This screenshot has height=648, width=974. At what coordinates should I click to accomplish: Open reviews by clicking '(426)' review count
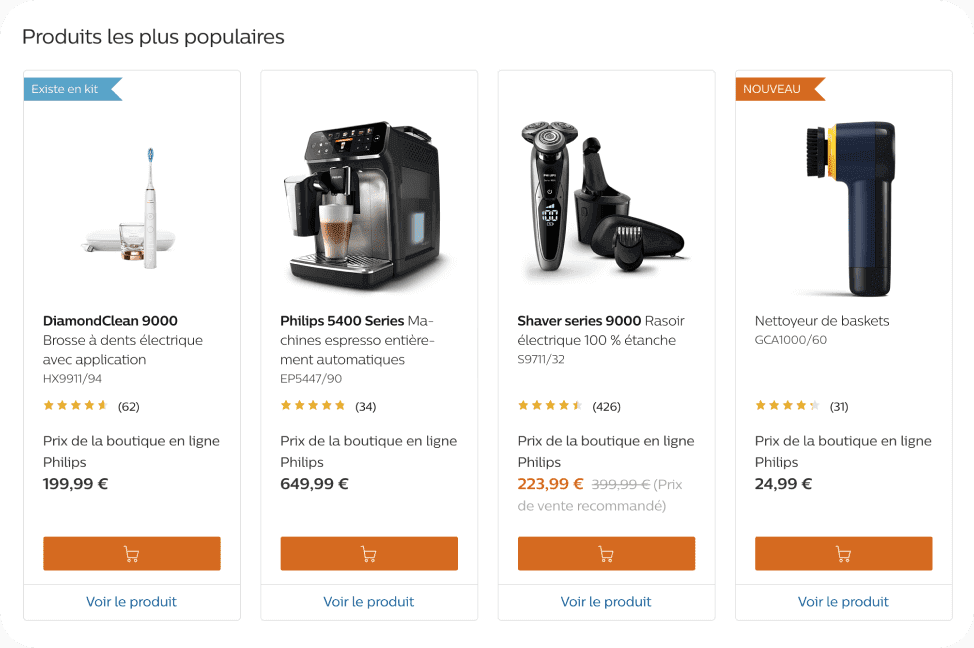click(x=609, y=406)
